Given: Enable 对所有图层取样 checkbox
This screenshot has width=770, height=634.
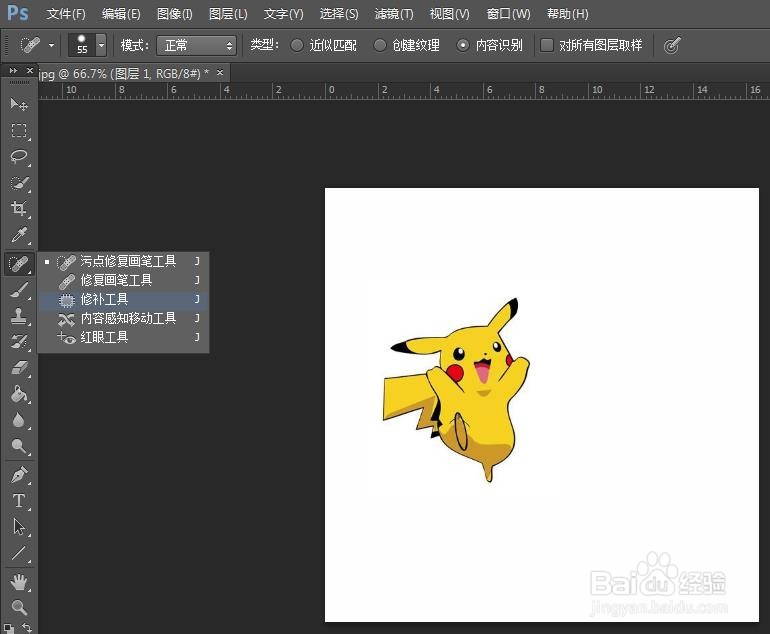Looking at the screenshot, I should click(547, 45).
